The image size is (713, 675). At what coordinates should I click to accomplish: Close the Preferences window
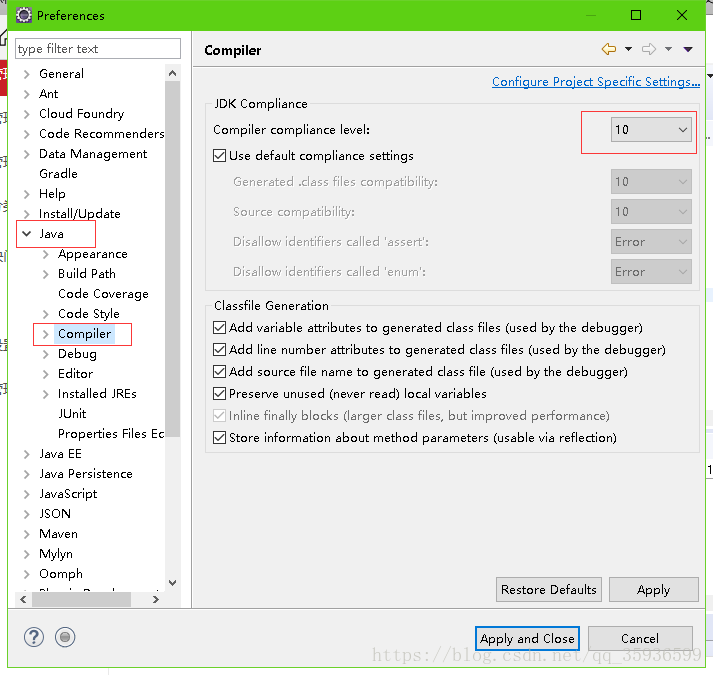pyautogui.click(x=682, y=15)
